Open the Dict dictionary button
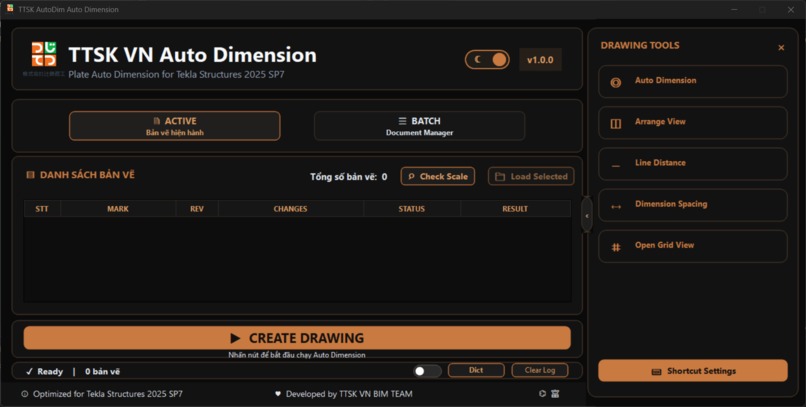Screen dimensions: 806x407 coord(476,370)
